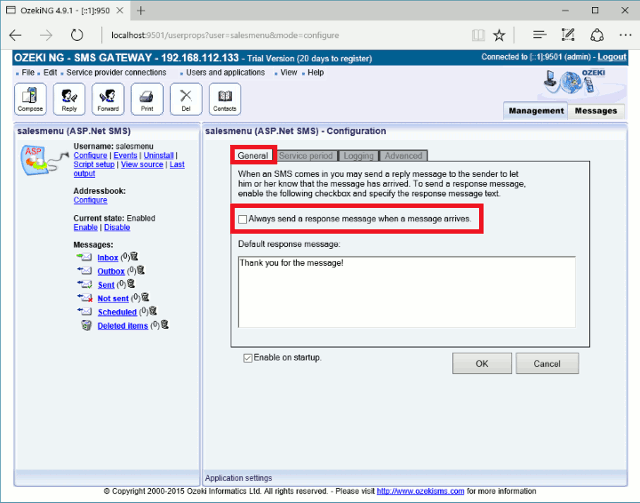The width and height of the screenshot is (640, 503).
Task: Open the browser Hub icon
Action: (x=540, y=35)
